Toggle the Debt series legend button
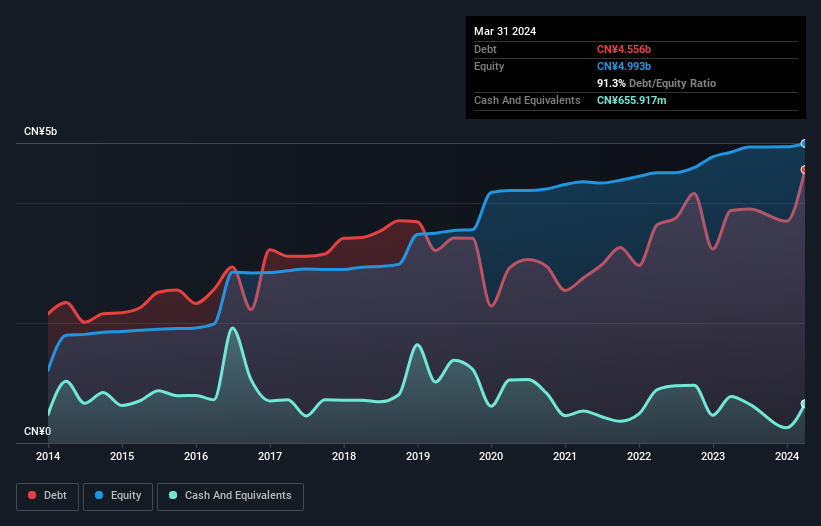The width and height of the screenshot is (821, 526). 48,496
